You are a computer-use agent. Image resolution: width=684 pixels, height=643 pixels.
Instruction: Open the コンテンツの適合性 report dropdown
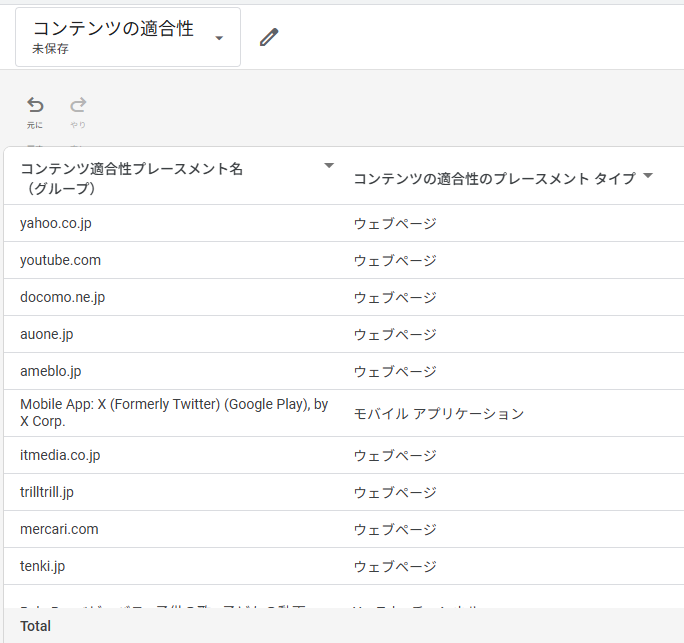(x=128, y=37)
